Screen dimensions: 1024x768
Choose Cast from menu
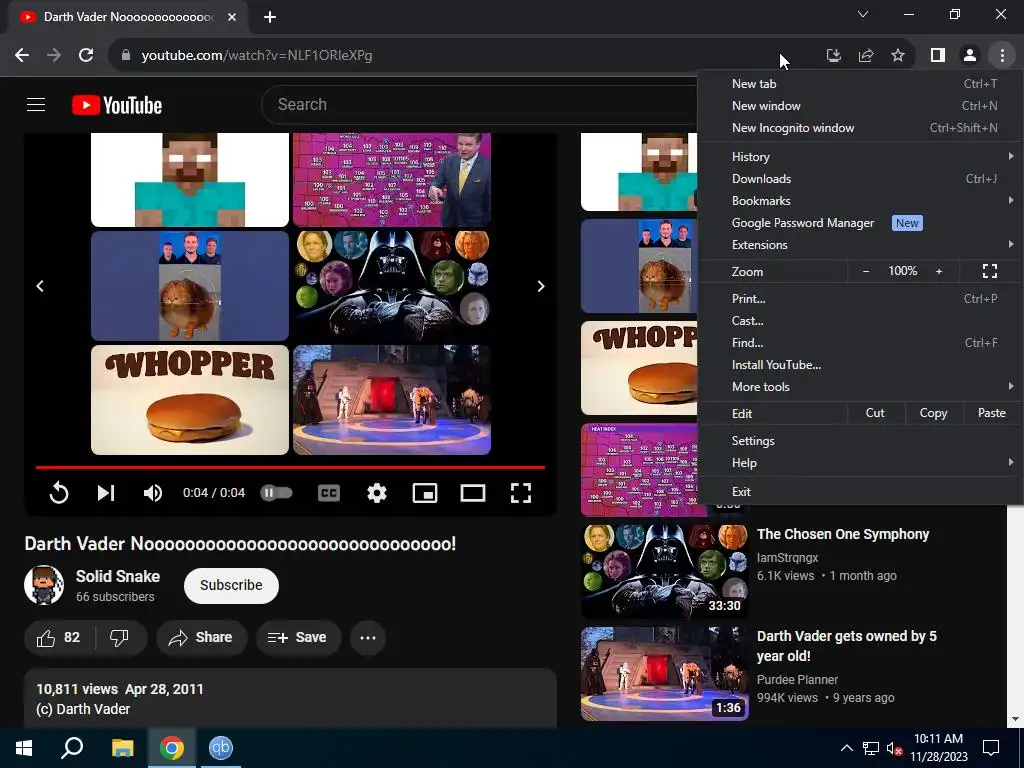pos(859,321)
